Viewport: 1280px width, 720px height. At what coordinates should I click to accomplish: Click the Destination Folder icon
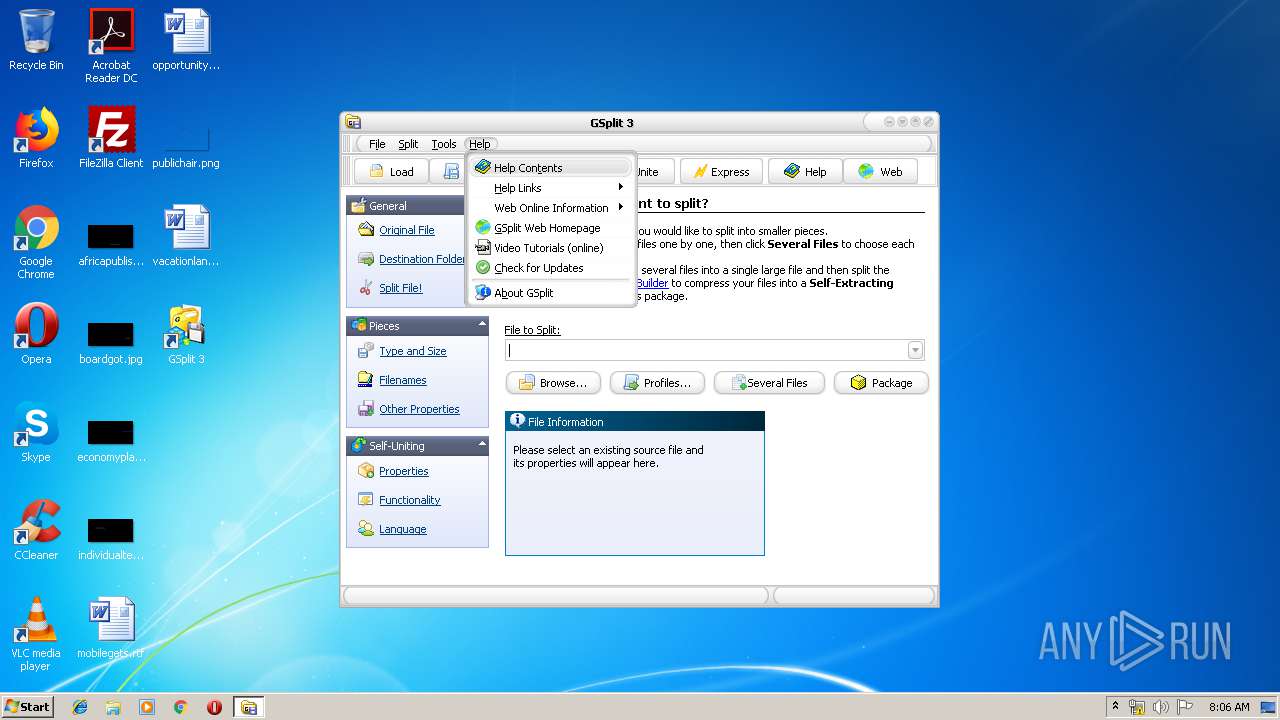click(x=365, y=259)
